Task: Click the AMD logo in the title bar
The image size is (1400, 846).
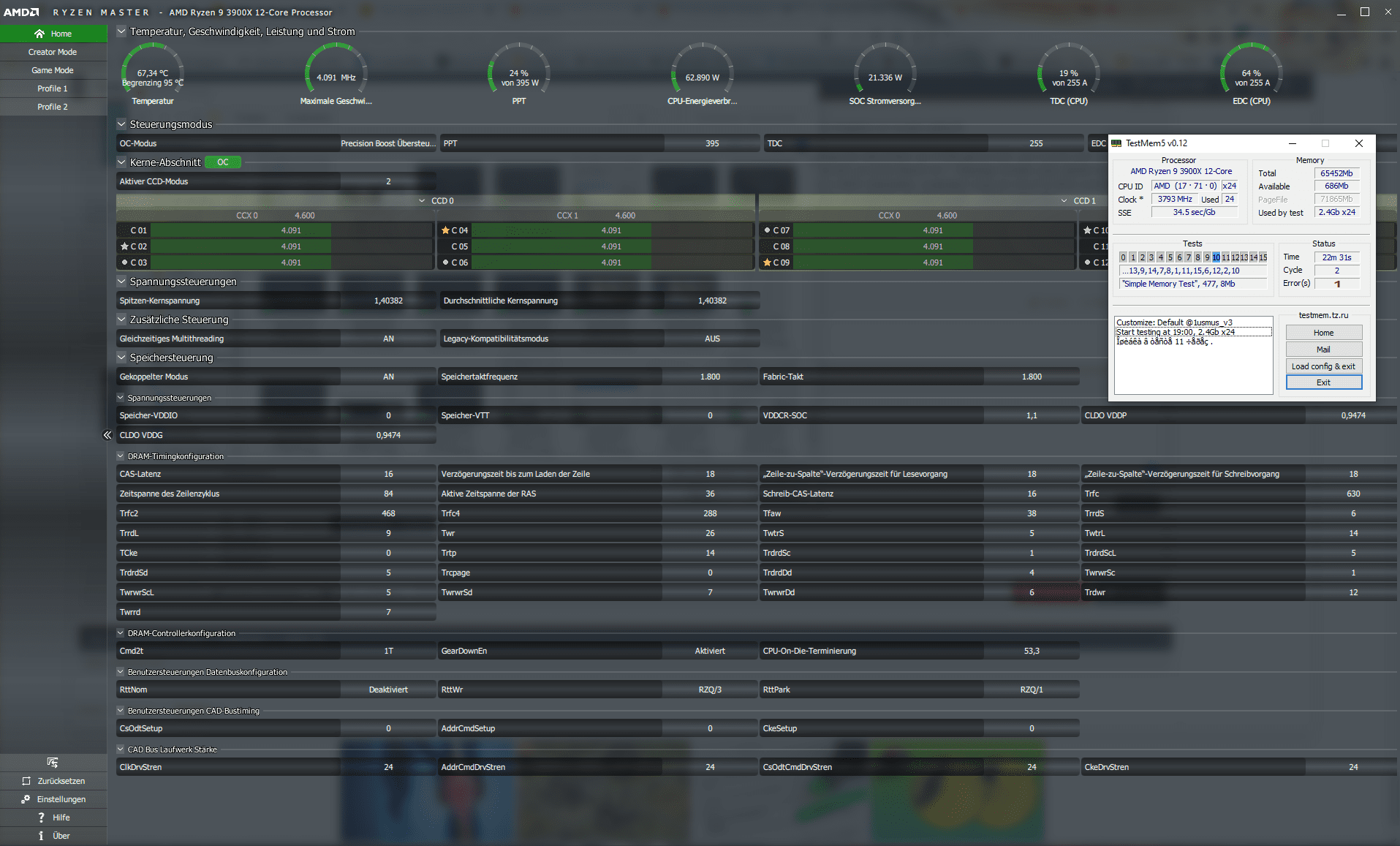Action: point(21,12)
